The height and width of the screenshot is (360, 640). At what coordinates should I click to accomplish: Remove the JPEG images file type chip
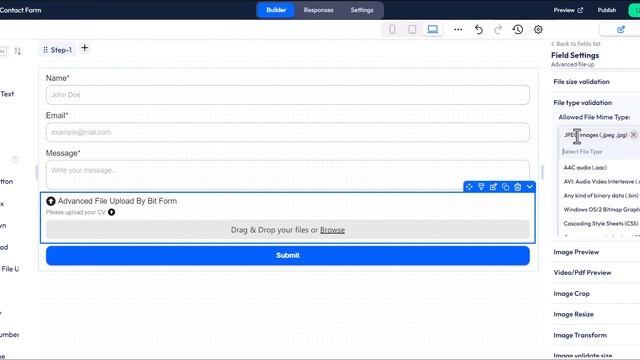point(633,135)
